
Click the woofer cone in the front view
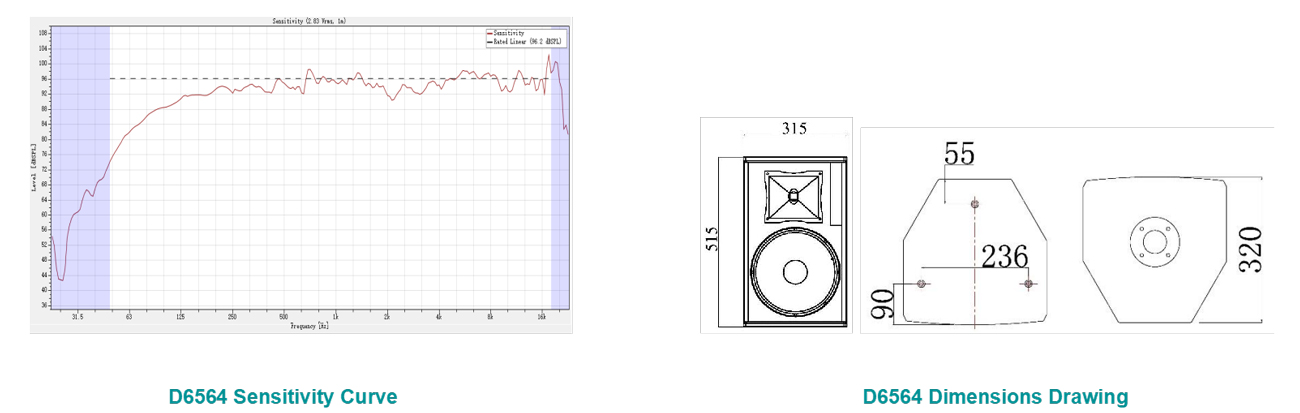coord(795,273)
